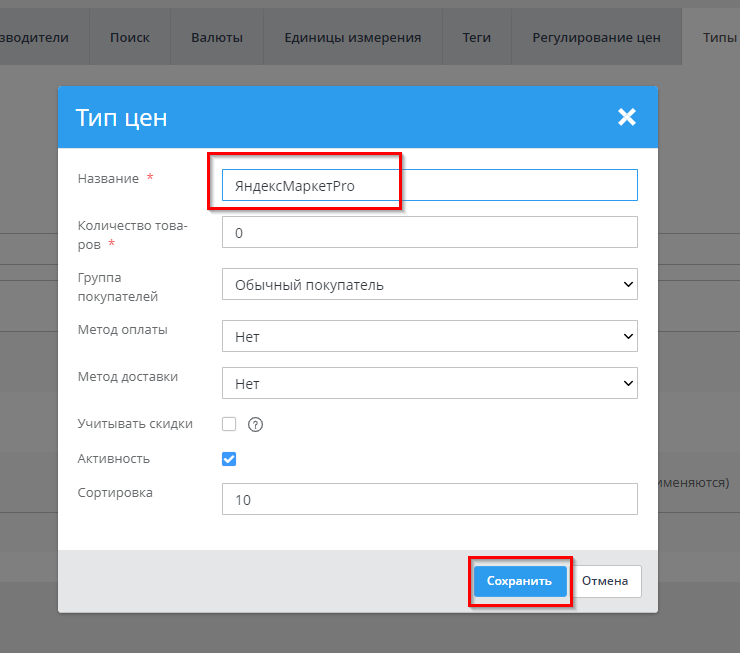Select the partially visible Типы tab

coord(718,37)
